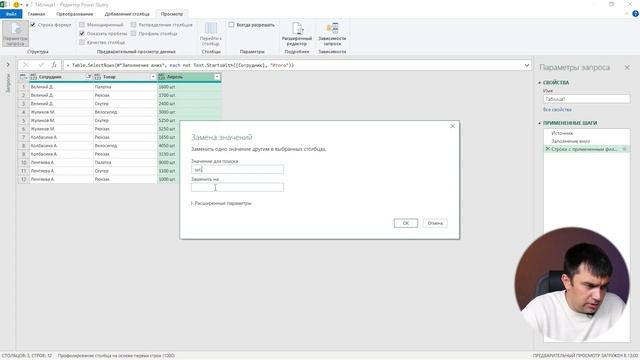Open the Сотрудник column filter dropdown
Viewport: 640px width, 360px height.
point(89,77)
